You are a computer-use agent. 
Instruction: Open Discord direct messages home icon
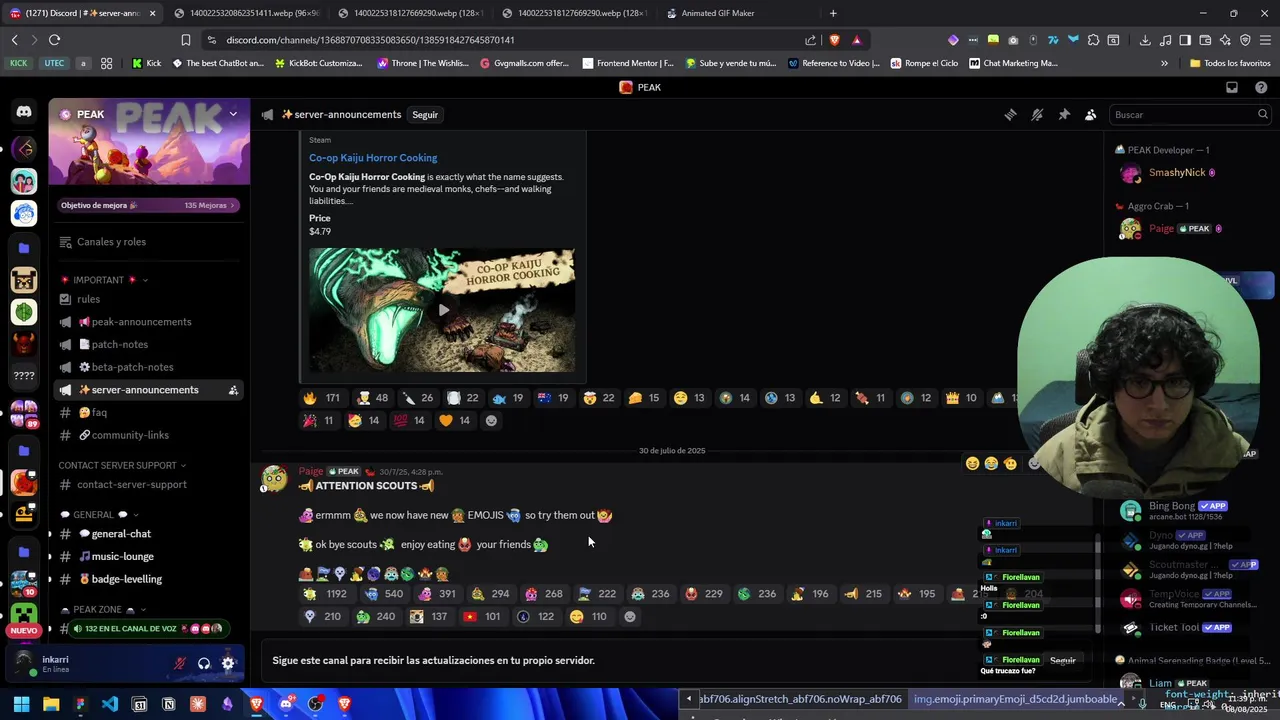[x=24, y=113]
